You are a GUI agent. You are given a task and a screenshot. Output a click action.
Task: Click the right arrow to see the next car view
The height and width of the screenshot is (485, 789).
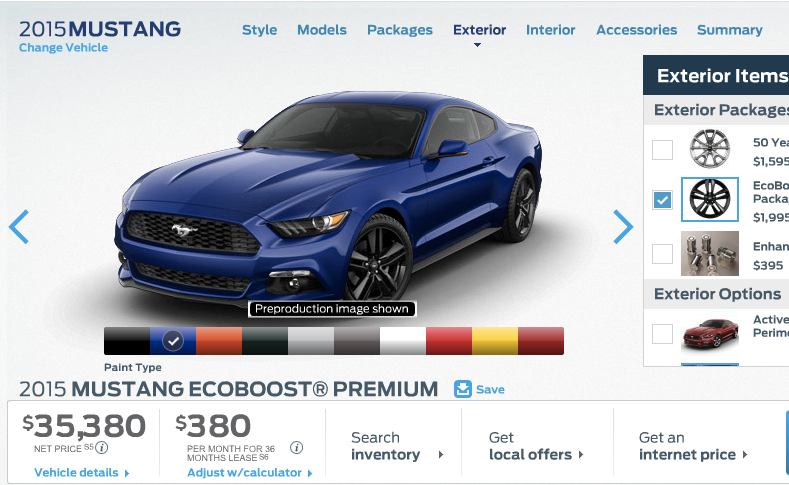pyautogui.click(x=623, y=227)
